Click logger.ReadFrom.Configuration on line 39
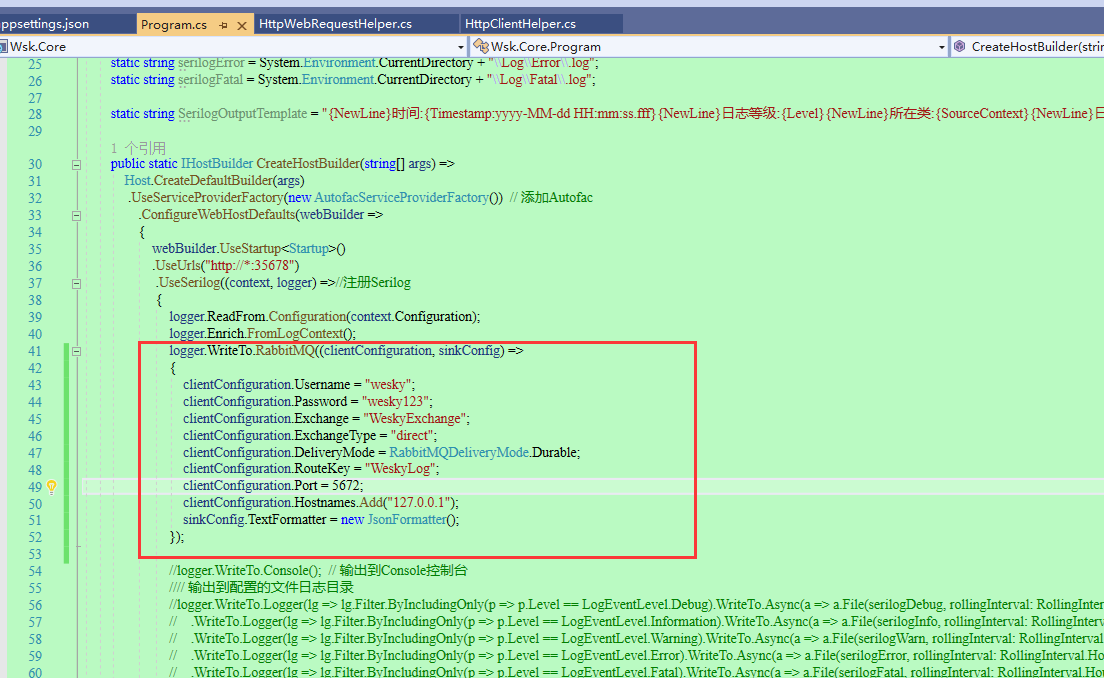Image resolution: width=1104 pixels, height=678 pixels. tap(258, 317)
